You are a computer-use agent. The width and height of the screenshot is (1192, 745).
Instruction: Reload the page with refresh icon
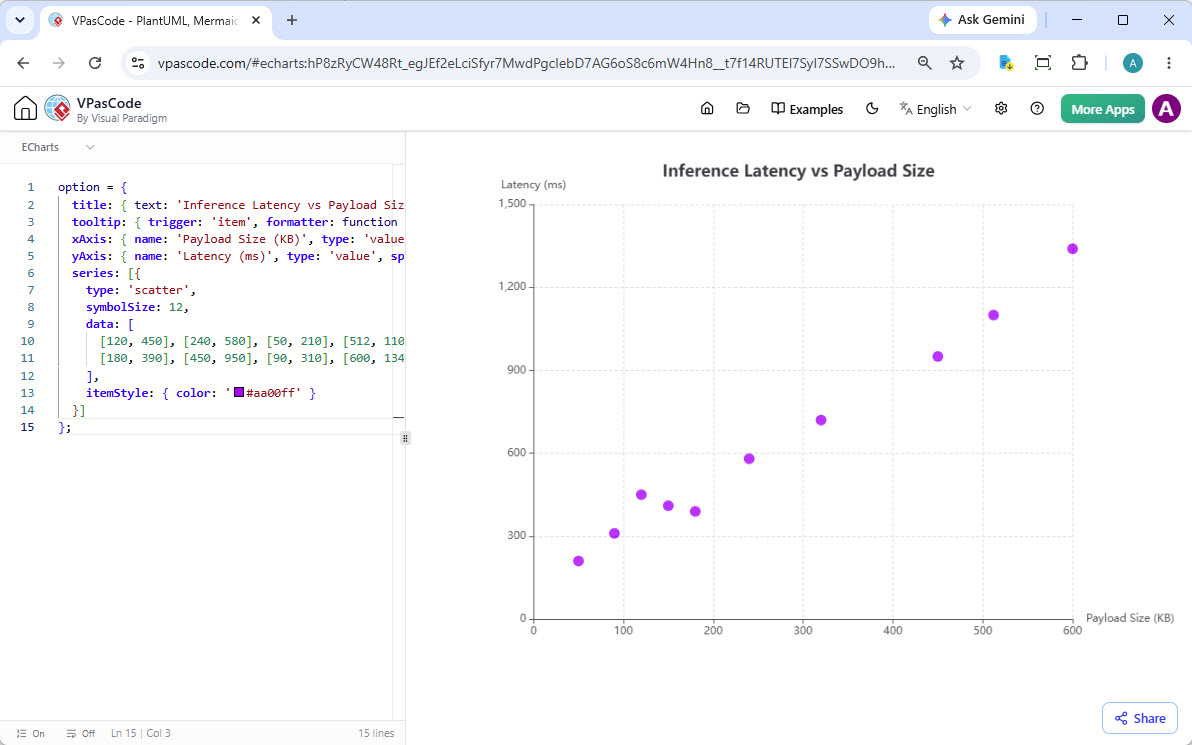95,63
